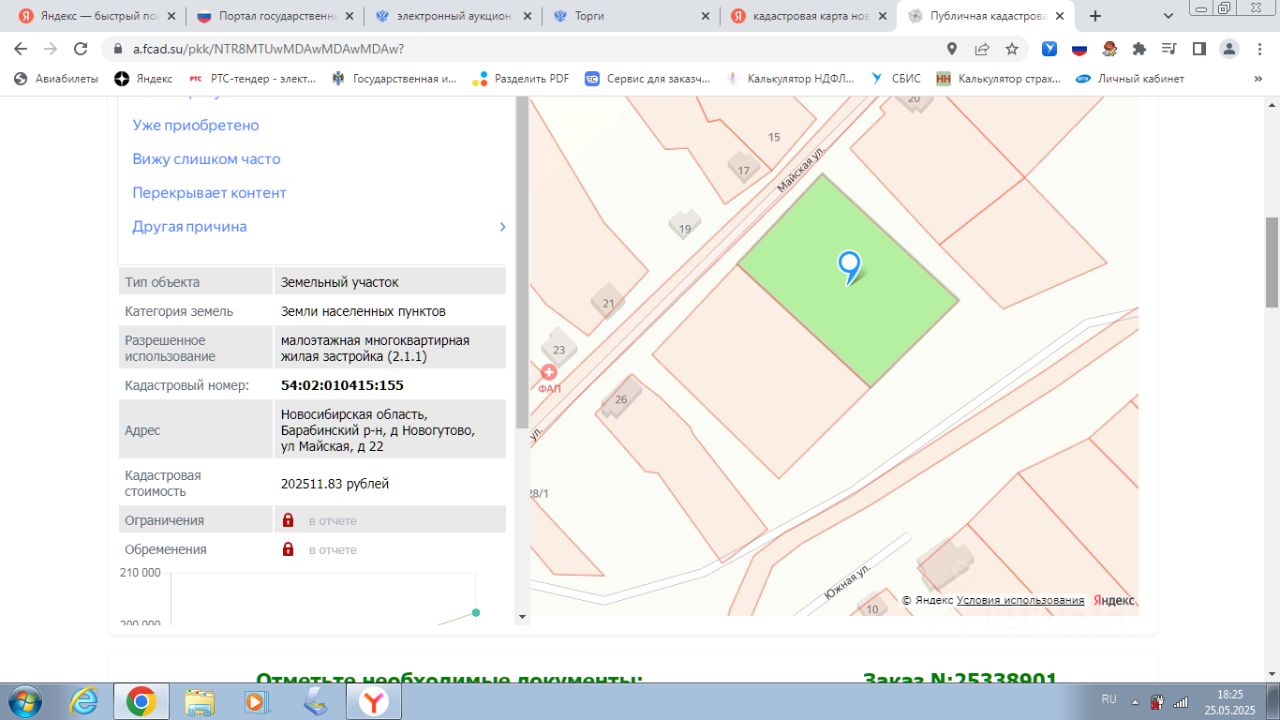Open Yandex Browser from taskbar
Screen dimensions: 1280x720
[x=374, y=702]
